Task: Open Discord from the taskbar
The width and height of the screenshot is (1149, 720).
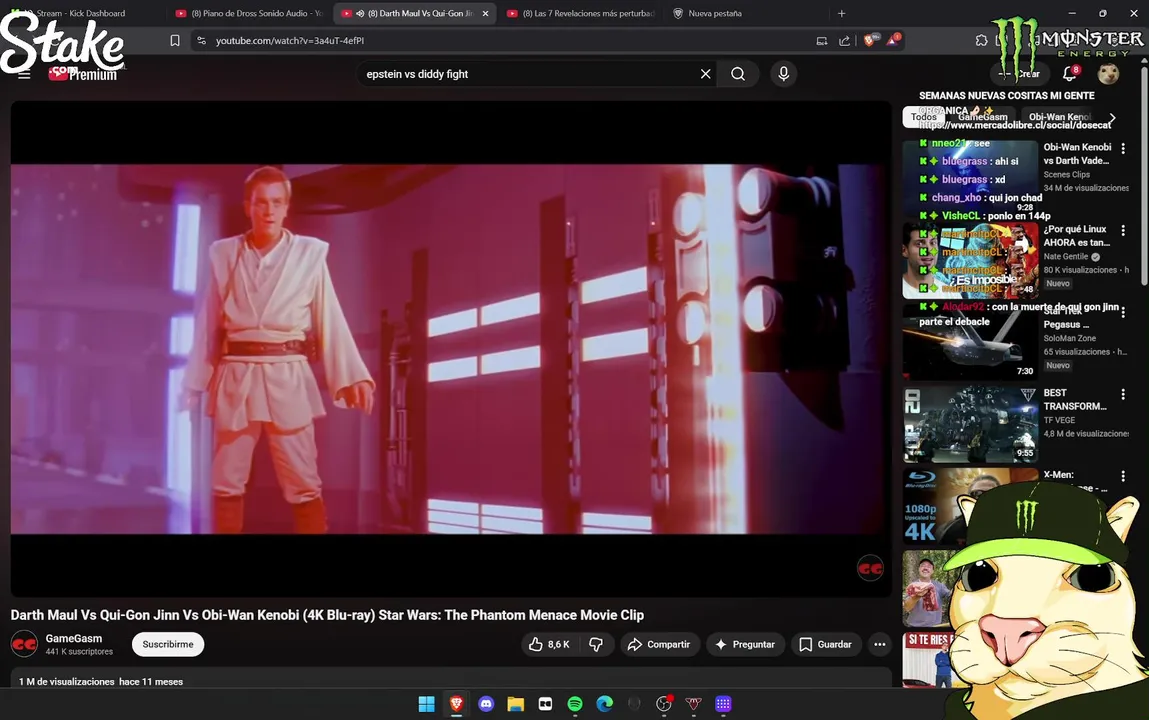Action: point(486,704)
